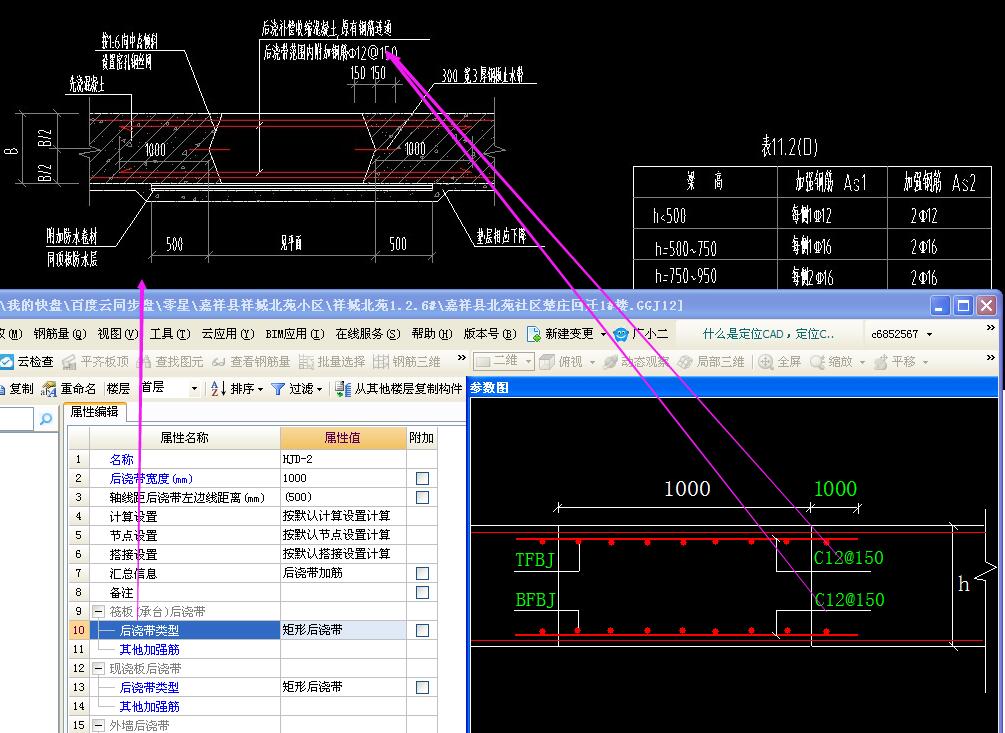Open the 二维 view mode dropdown

coord(528,362)
